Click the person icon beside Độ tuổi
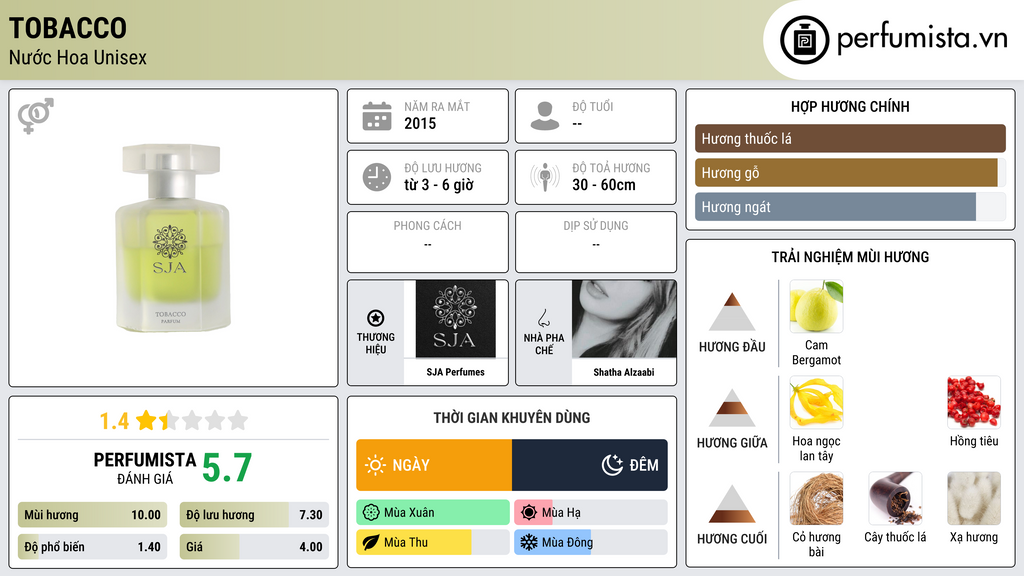 (545, 116)
